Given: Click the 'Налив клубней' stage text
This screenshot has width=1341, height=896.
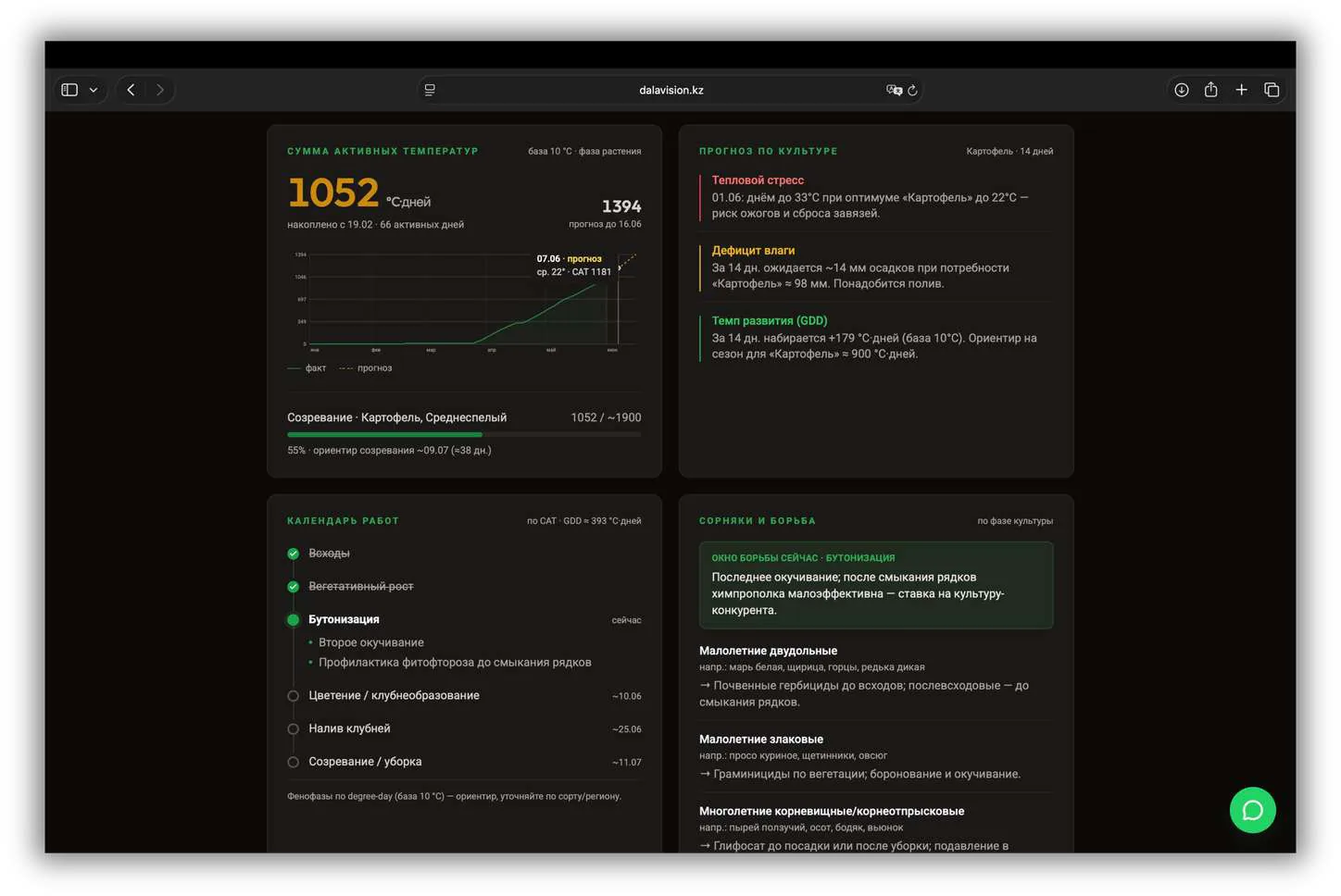Looking at the screenshot, I should (x=349, y=729).
